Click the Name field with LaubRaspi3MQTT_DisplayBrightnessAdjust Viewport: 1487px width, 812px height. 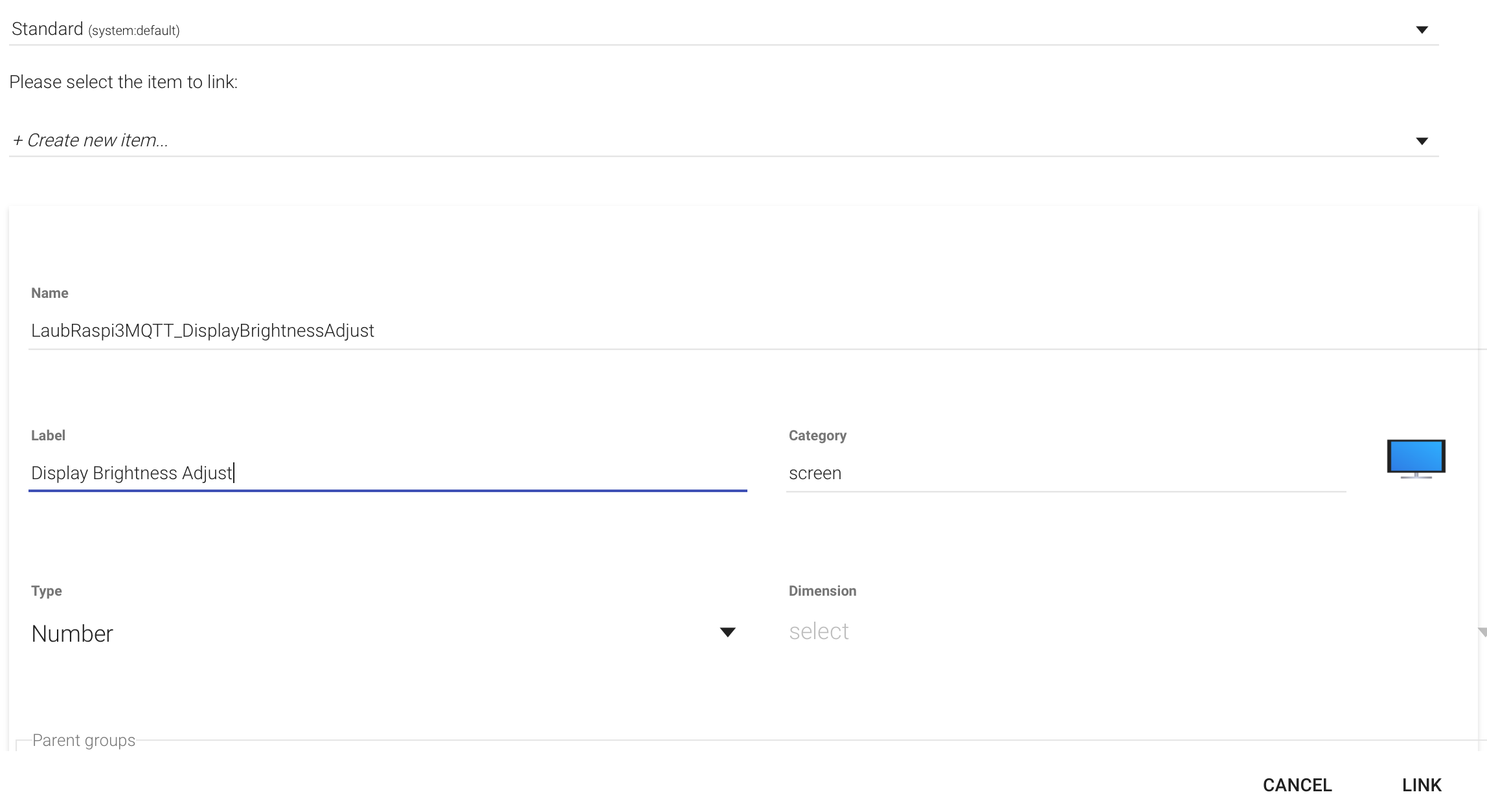(203, 331)
